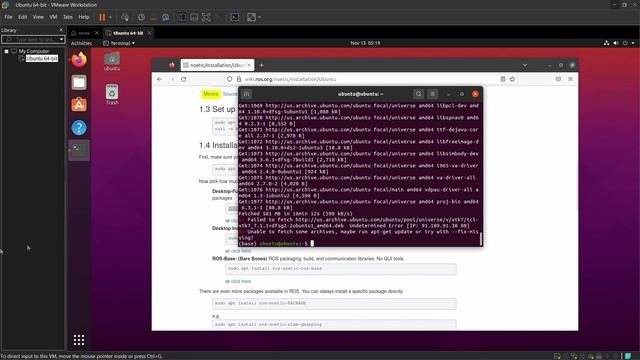Pause the VM with the orange pause button
The height and width of the screenshot is (360, 640).
click(x=102, y=17)
